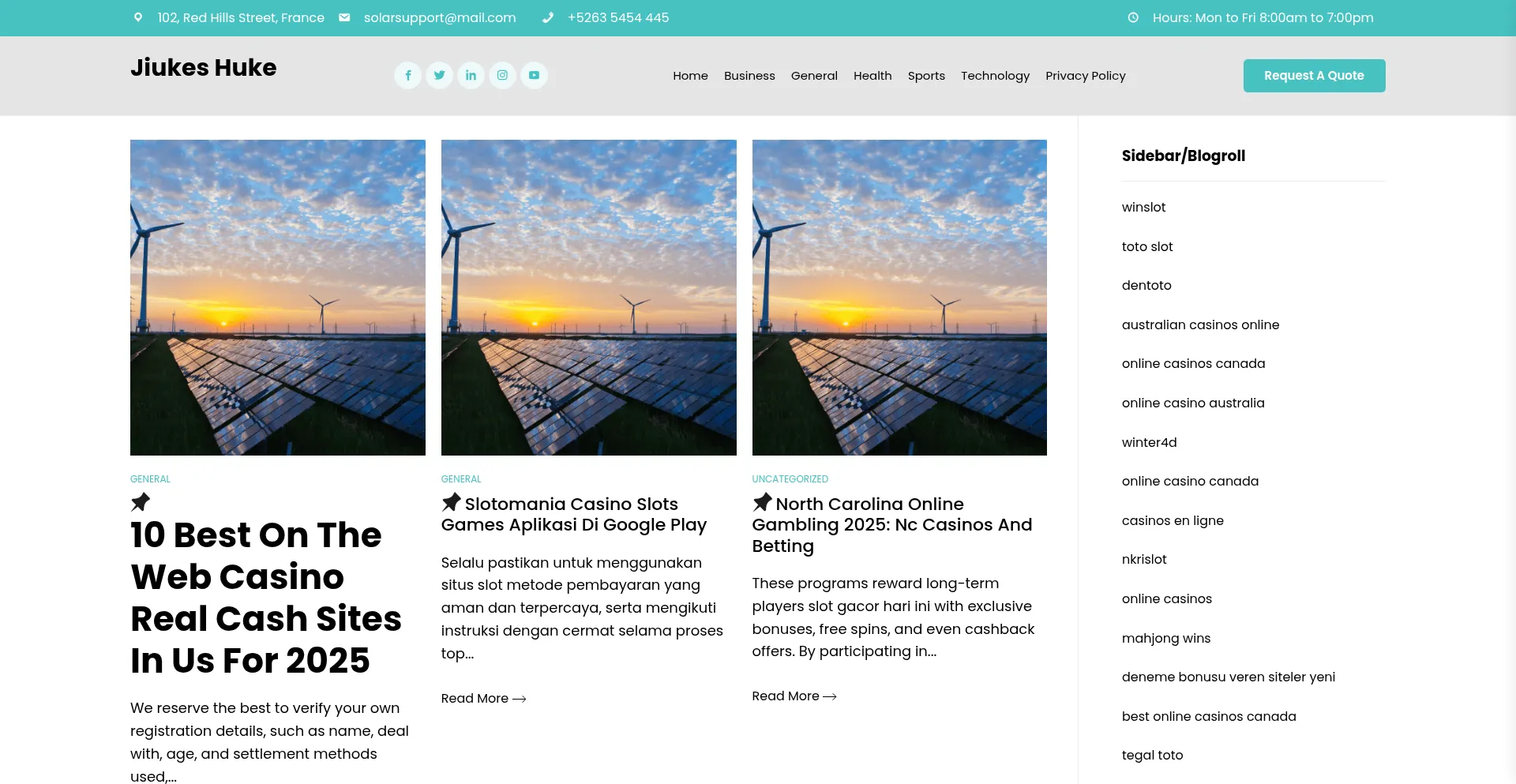This screenshot has width=1516, height=784.
Task: Select Privacy Policy in navigation
Action: pyautogui.click(x=1085, y=76)
